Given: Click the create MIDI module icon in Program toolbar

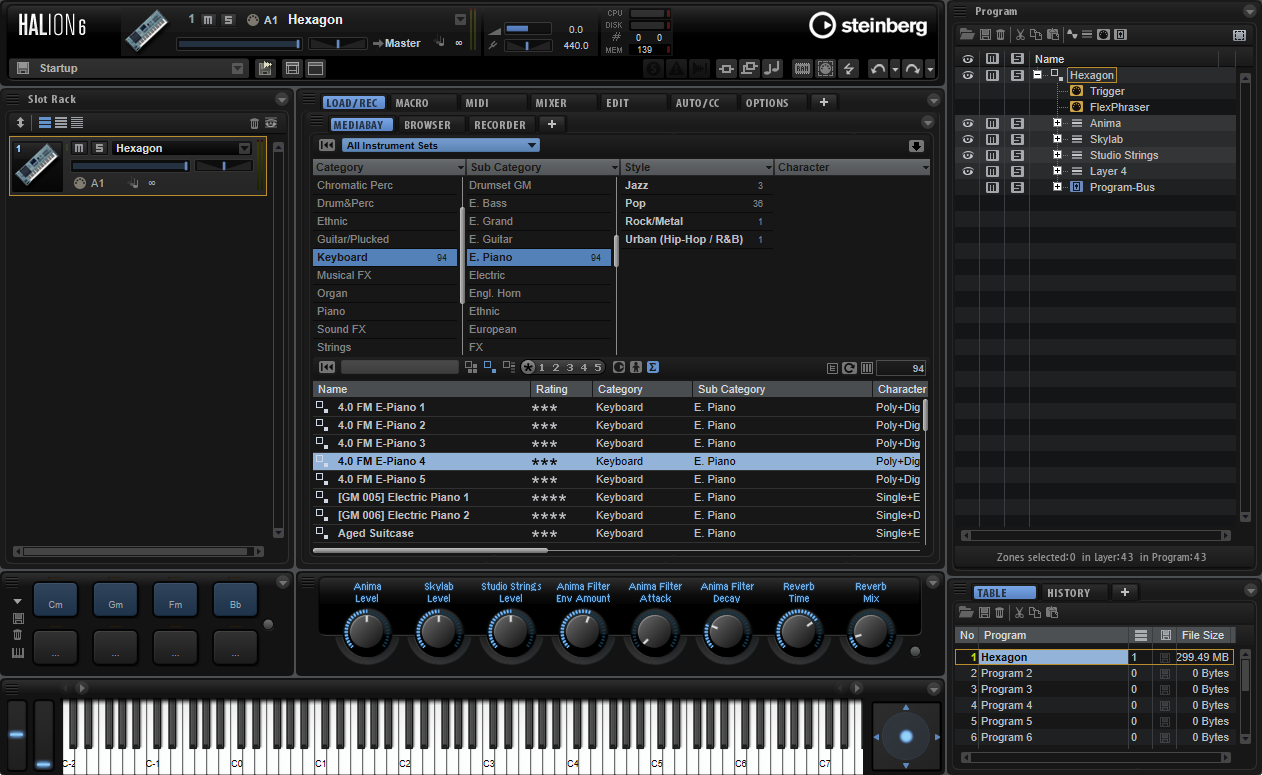Looking at the screenshot, I should 1103,35.
